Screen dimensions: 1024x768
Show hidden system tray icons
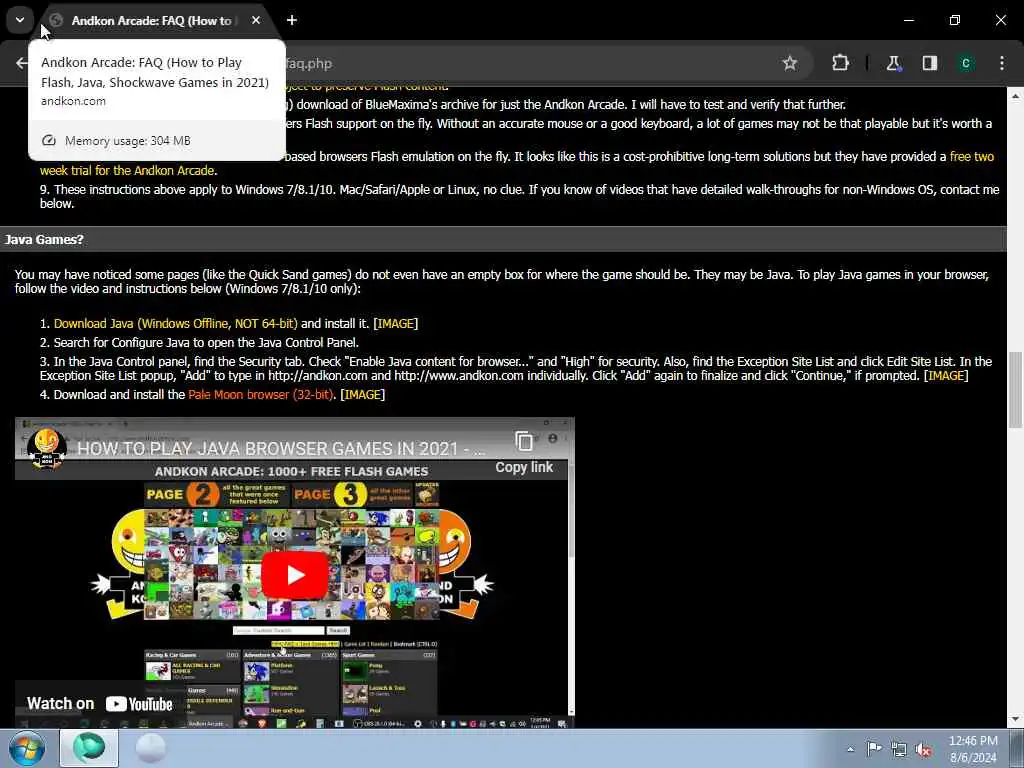850,749
